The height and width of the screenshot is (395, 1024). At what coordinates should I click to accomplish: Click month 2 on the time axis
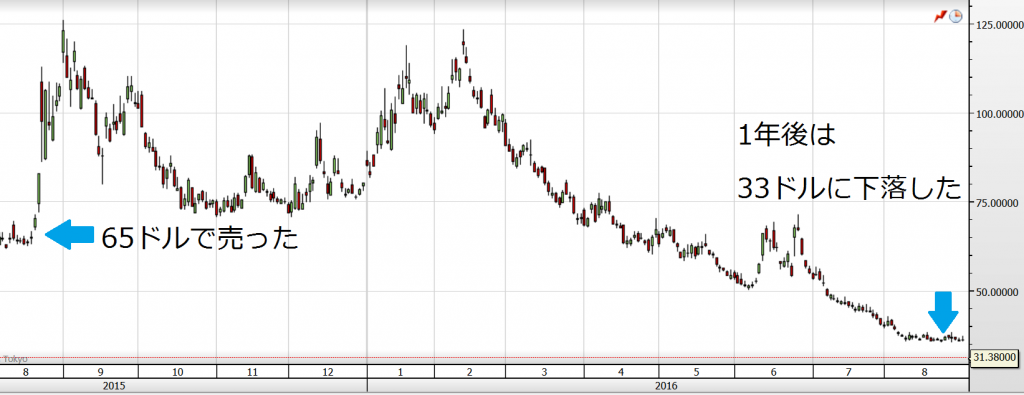469,372
